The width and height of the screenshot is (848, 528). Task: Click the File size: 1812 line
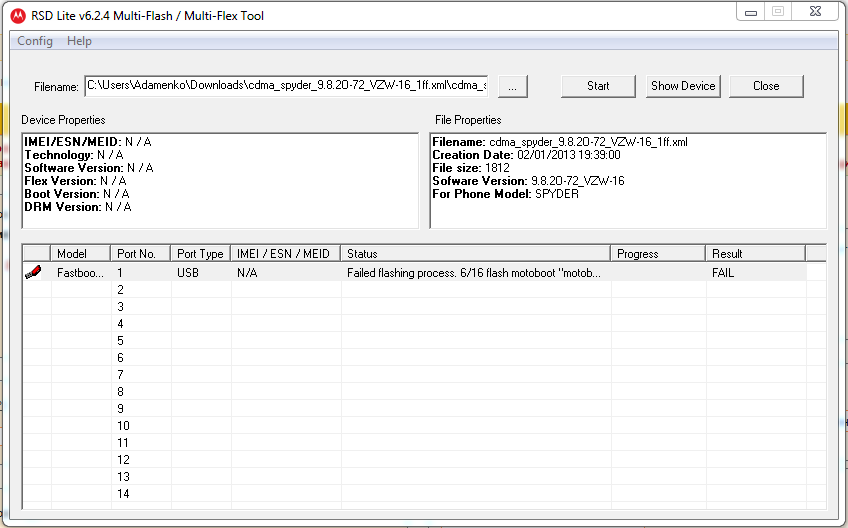coord(471,168)
